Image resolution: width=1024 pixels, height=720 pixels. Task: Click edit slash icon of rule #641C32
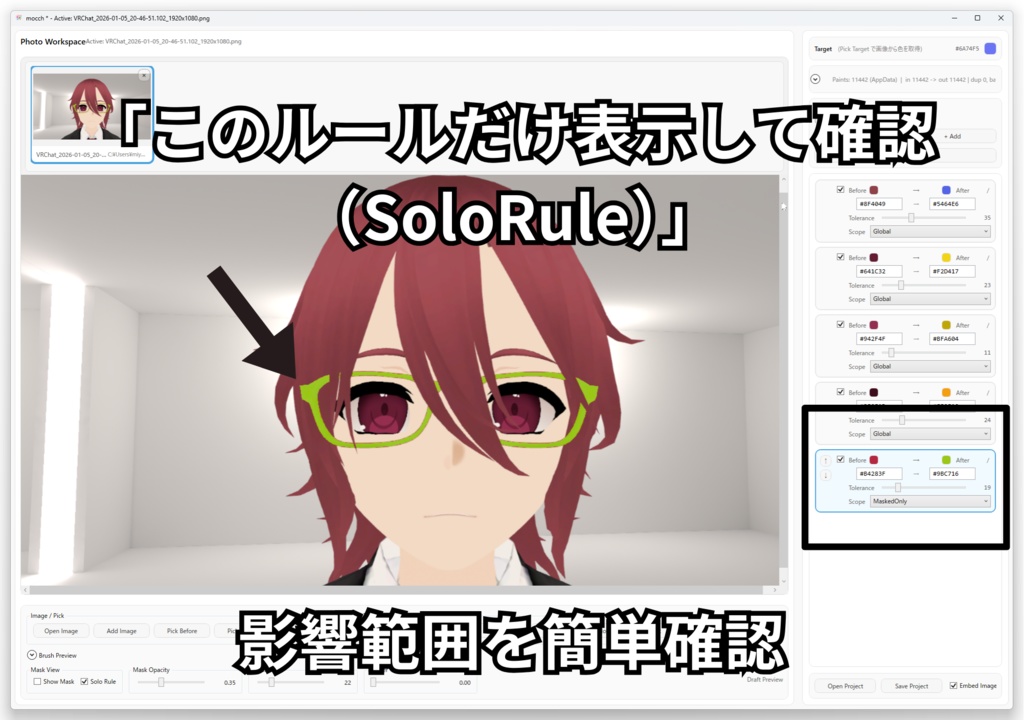click(987, 257)
